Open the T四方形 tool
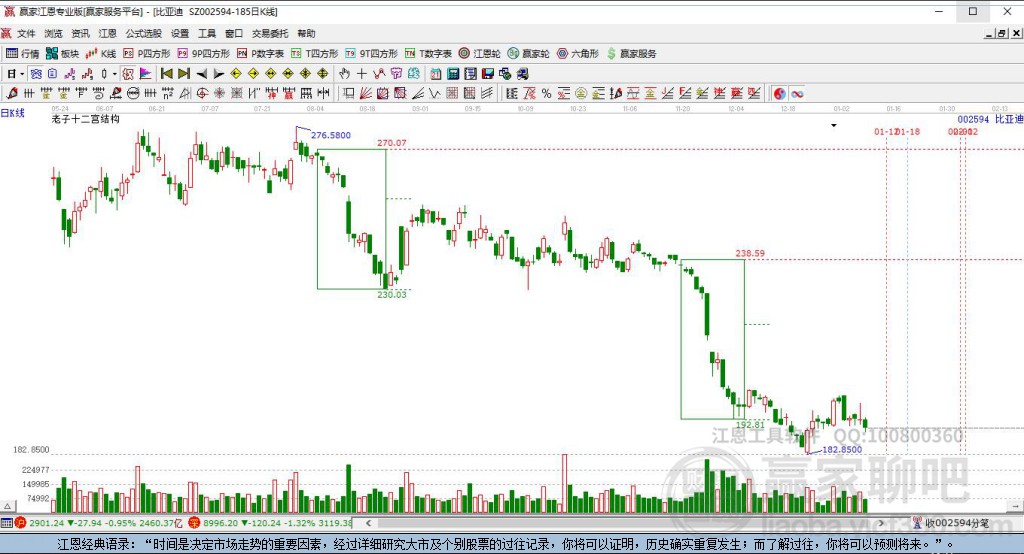 point(315,54)
